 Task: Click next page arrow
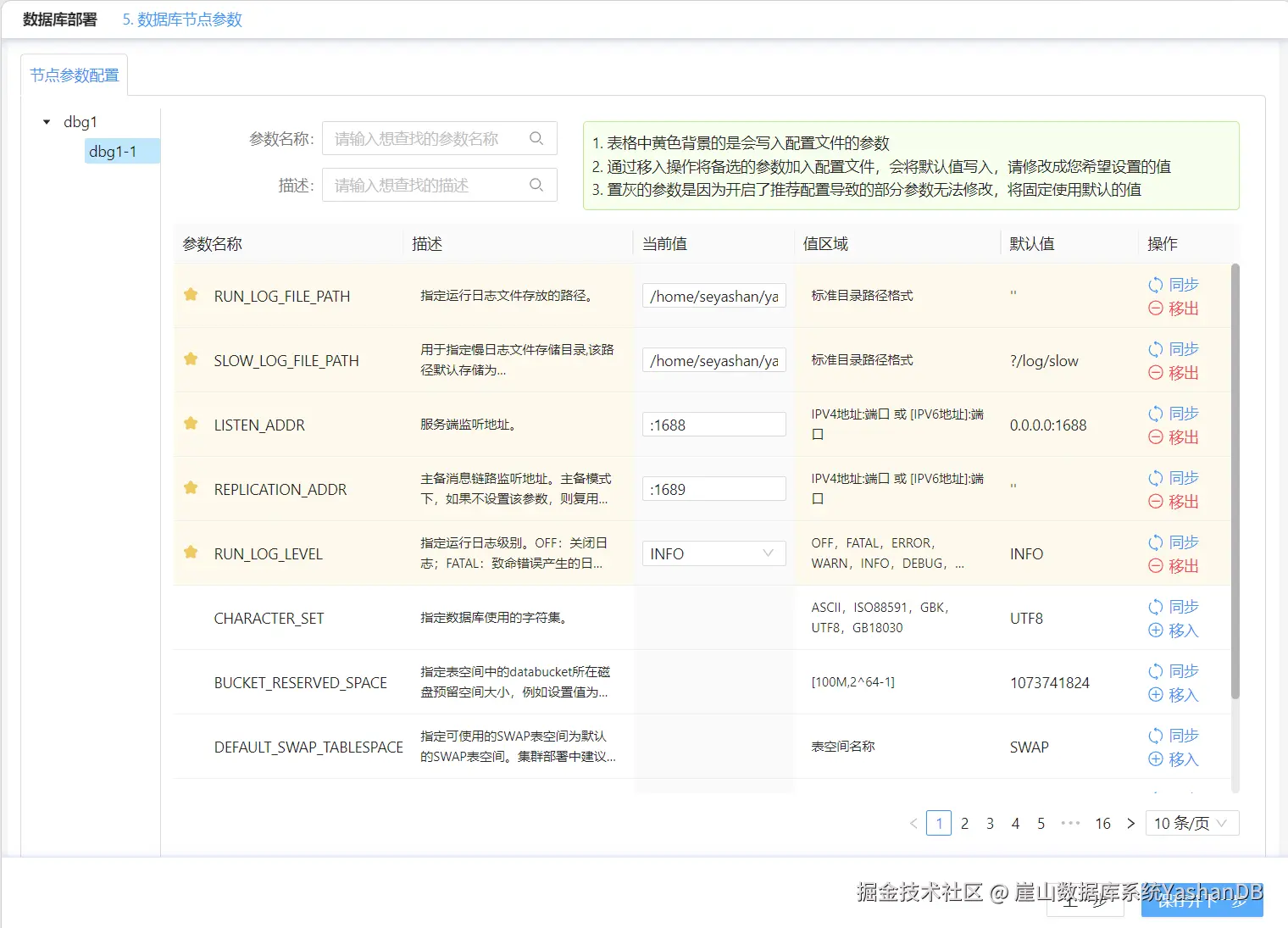pyautogui.click(x=1130, y=823)
